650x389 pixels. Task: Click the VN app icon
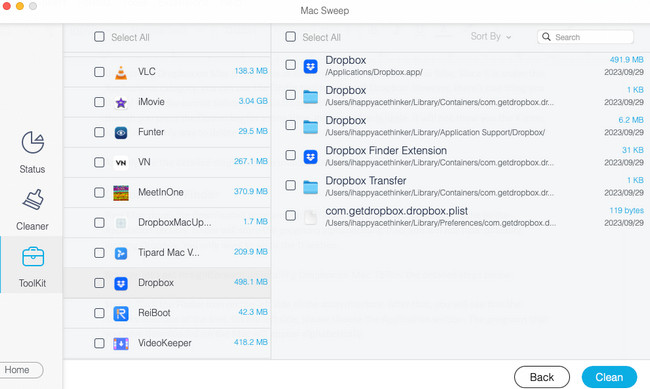[x=121, y=163]
